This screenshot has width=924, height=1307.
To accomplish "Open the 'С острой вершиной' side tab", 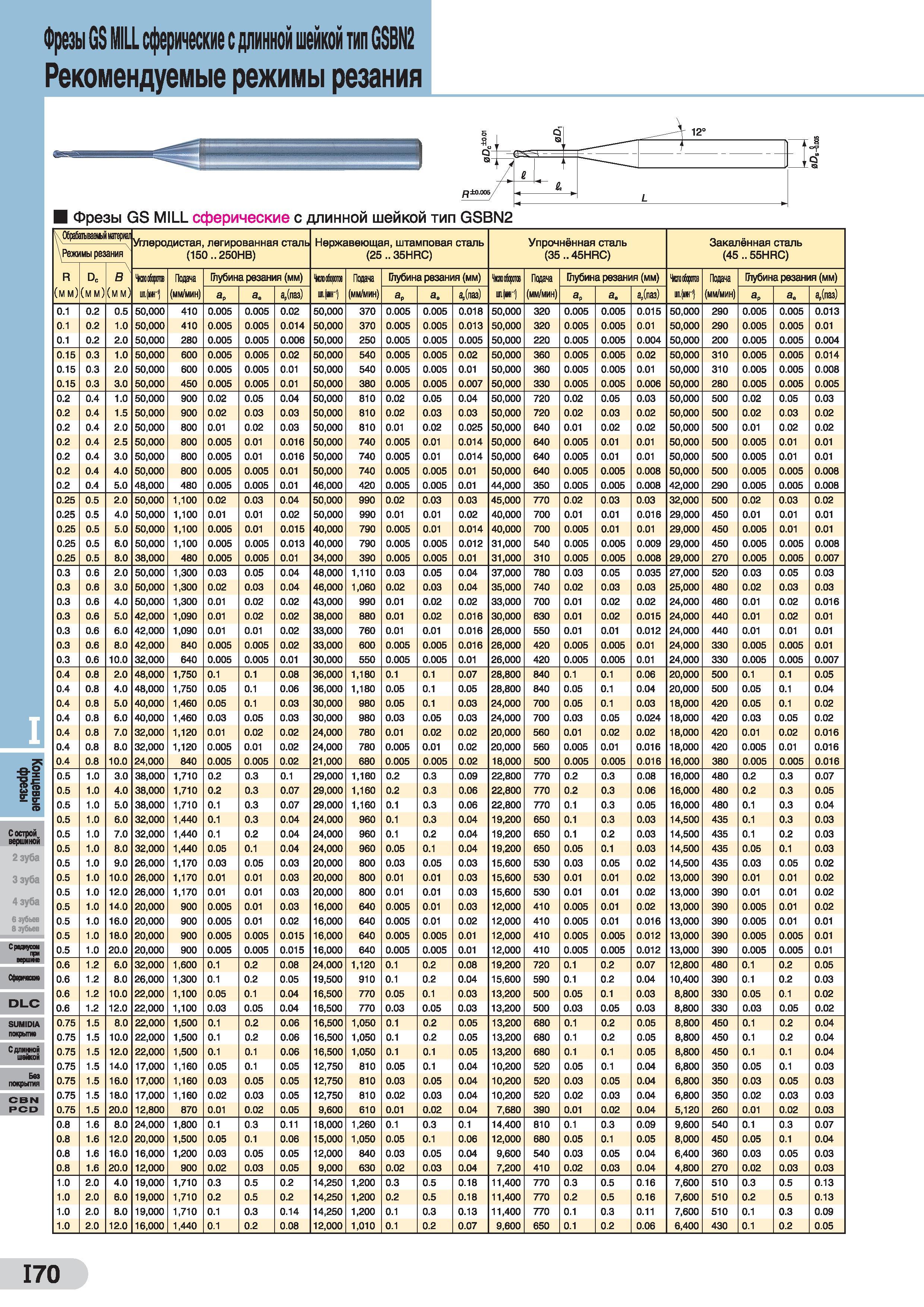I will (22, 837).
